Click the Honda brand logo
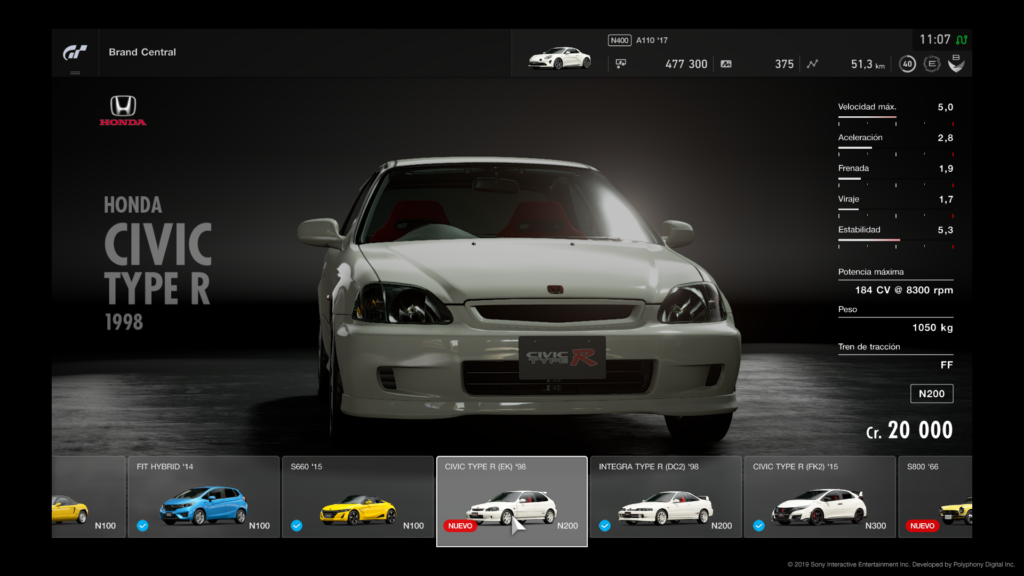 (x=123, y=110)
